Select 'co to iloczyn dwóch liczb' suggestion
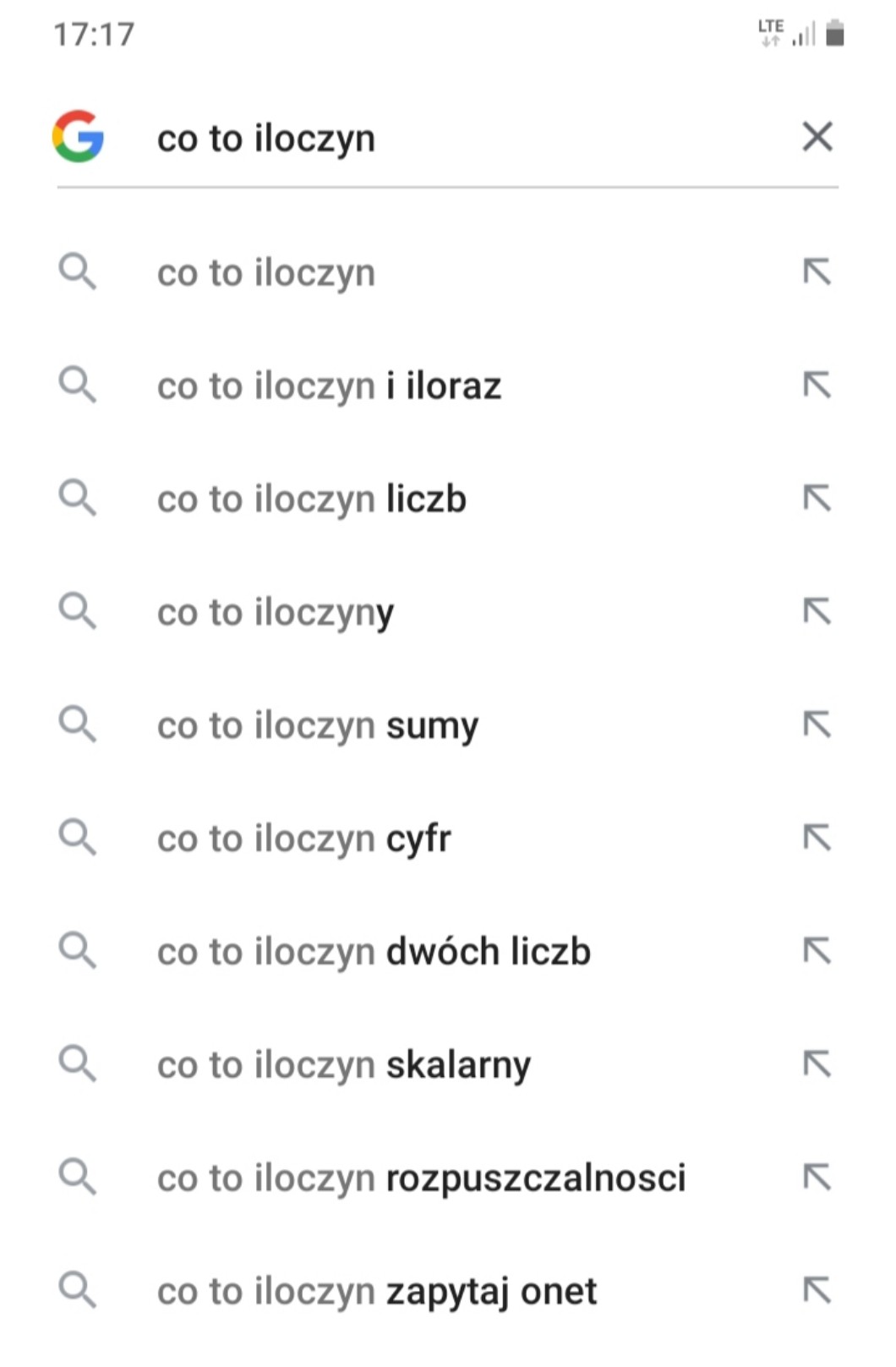This screenshot has width=896, height=1367. click(374, 953)
